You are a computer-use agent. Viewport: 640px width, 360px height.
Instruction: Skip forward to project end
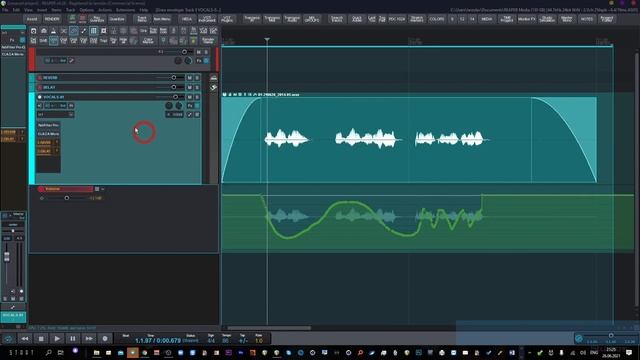tap(89, 338)
